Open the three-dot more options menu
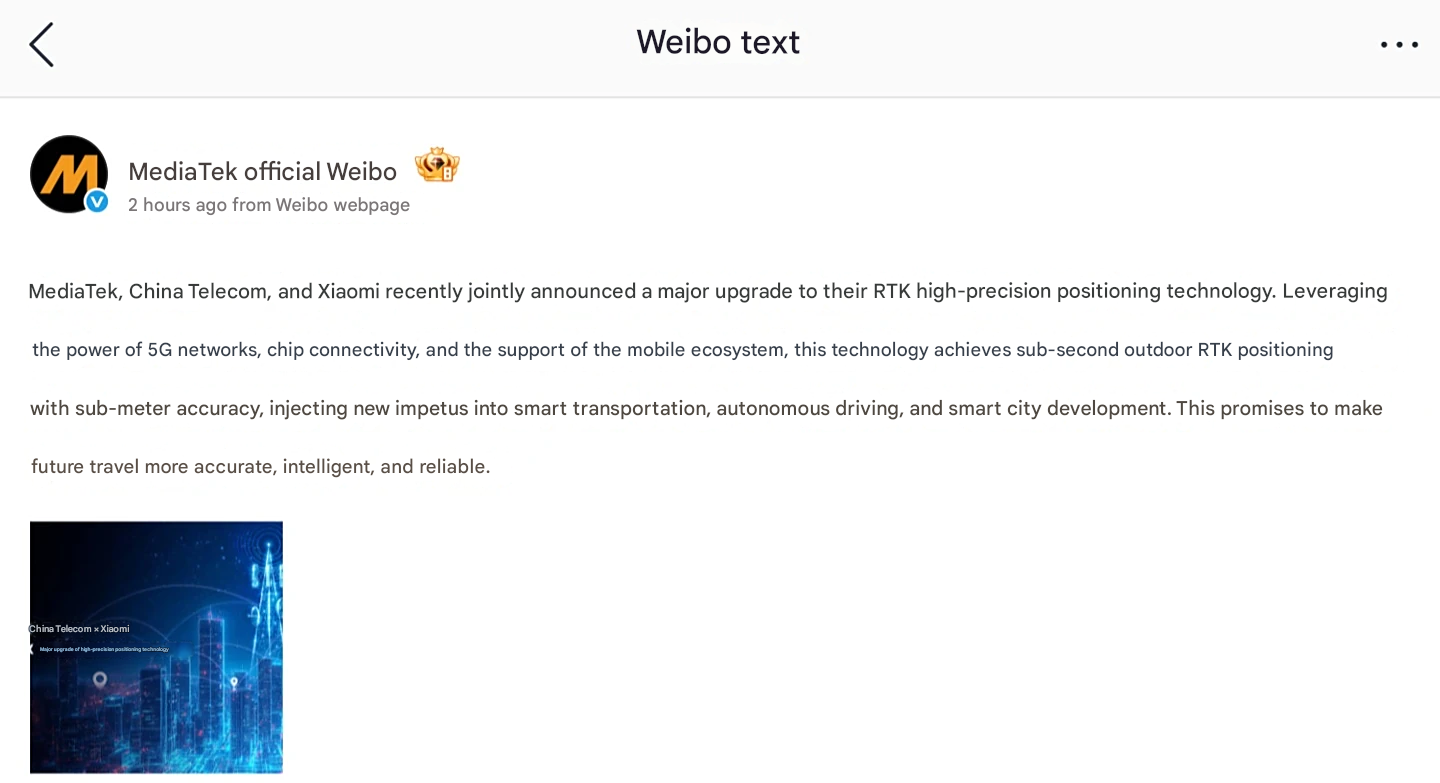This screenshot has height=783, width=1440. [x=1398, y=45]
